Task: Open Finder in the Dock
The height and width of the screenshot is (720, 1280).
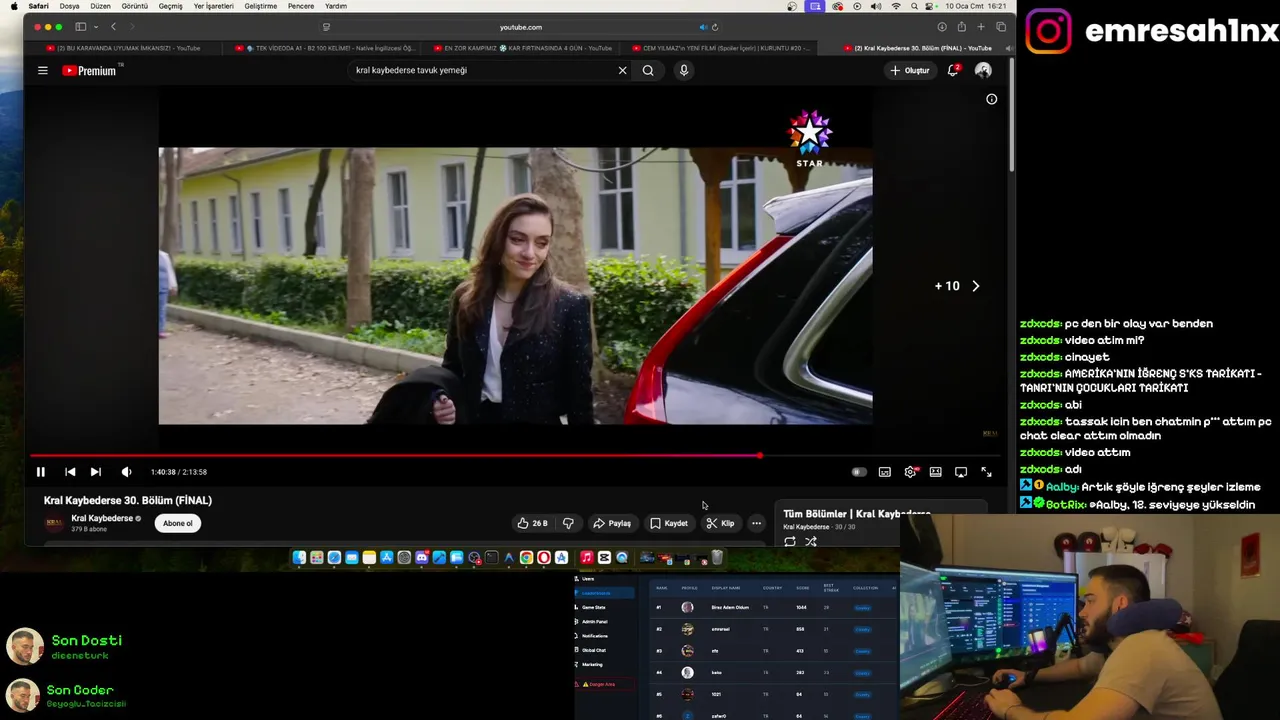Action: pos(299,558)
